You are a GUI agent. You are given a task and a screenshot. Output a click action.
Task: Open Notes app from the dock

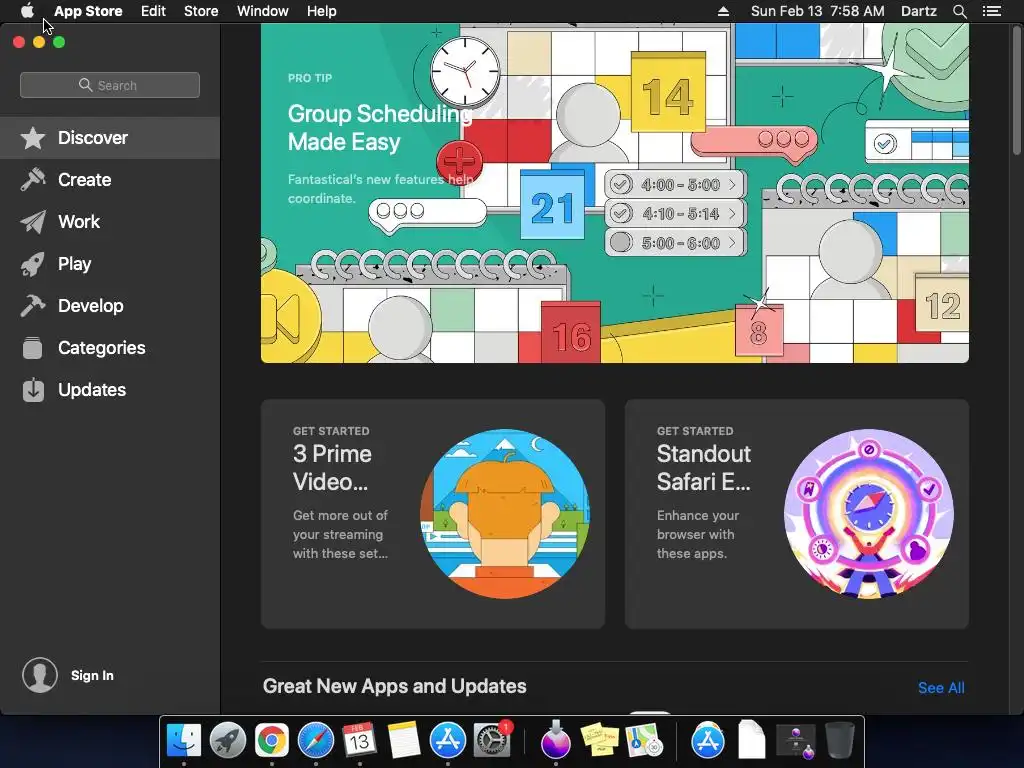point(404,740)
